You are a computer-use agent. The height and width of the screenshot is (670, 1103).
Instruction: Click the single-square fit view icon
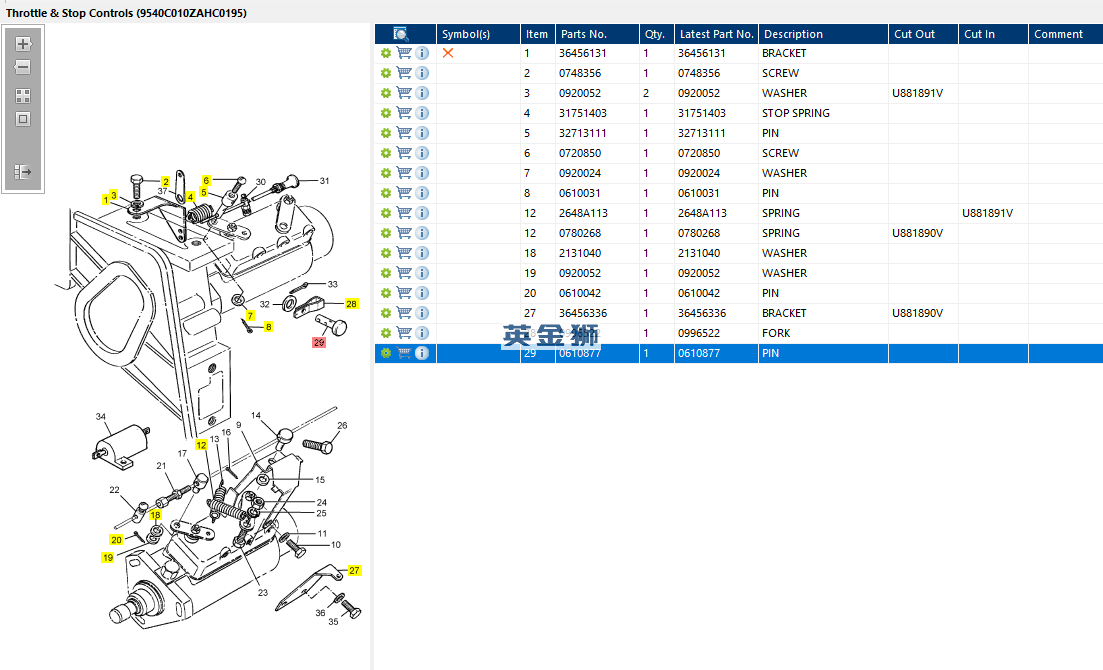(x=23, y=119)
